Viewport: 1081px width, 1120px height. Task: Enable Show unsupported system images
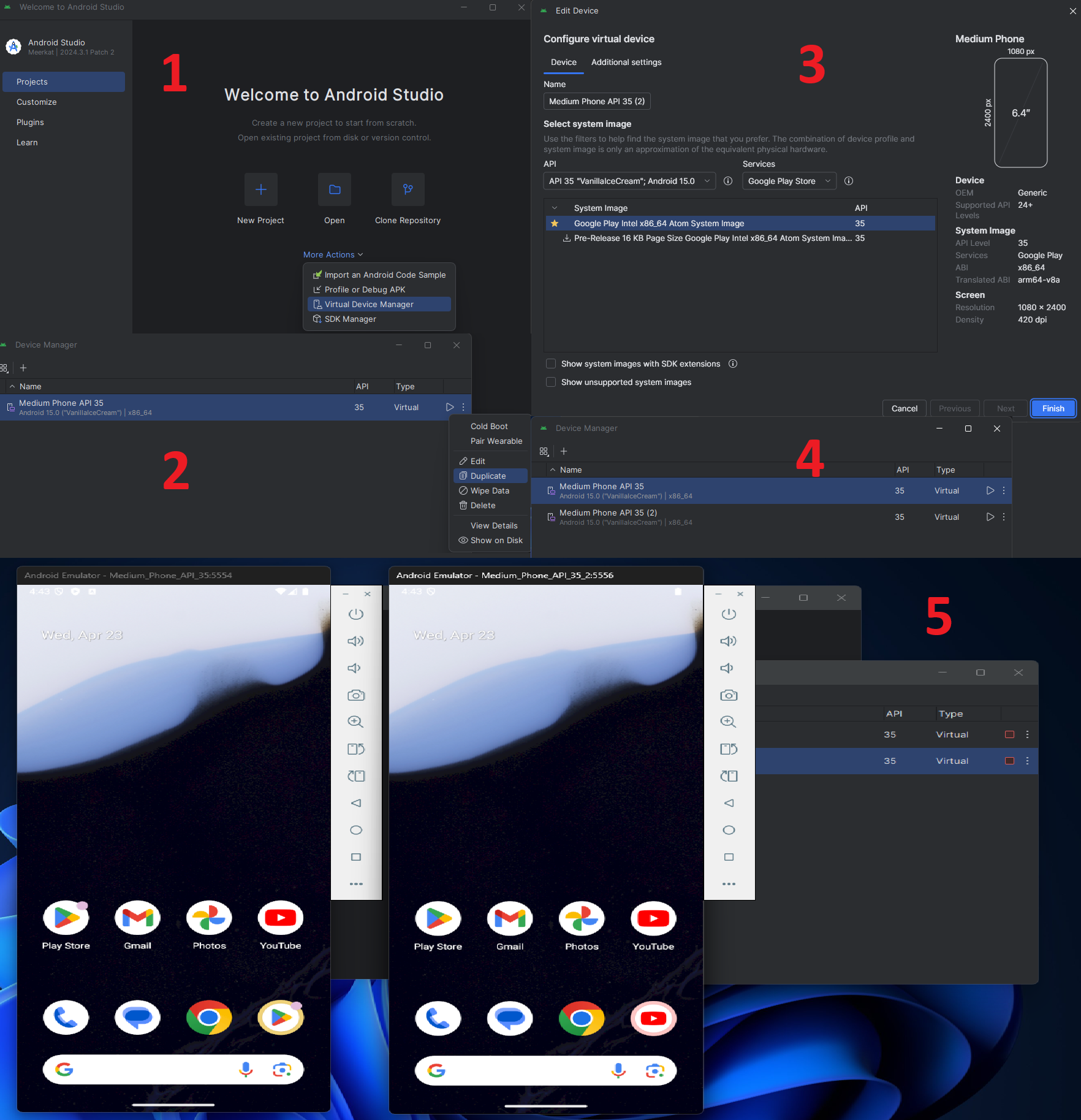pos(551,382)
